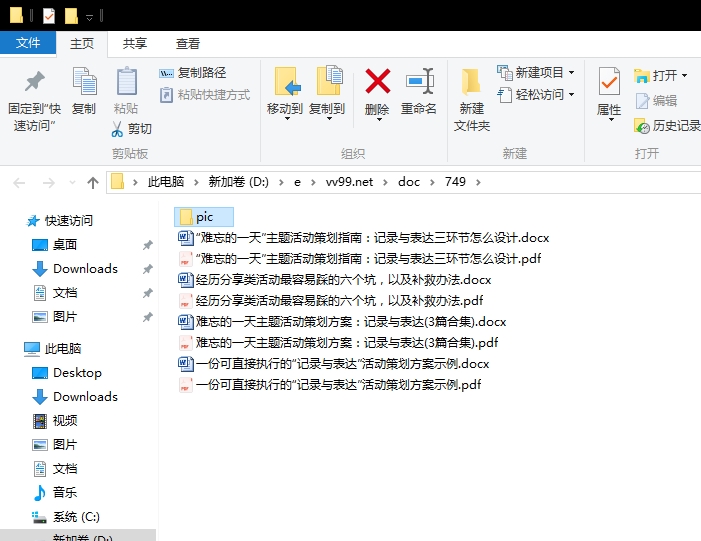
Task: Open Quick access (快速访问) star item
Action: [60, 220]
